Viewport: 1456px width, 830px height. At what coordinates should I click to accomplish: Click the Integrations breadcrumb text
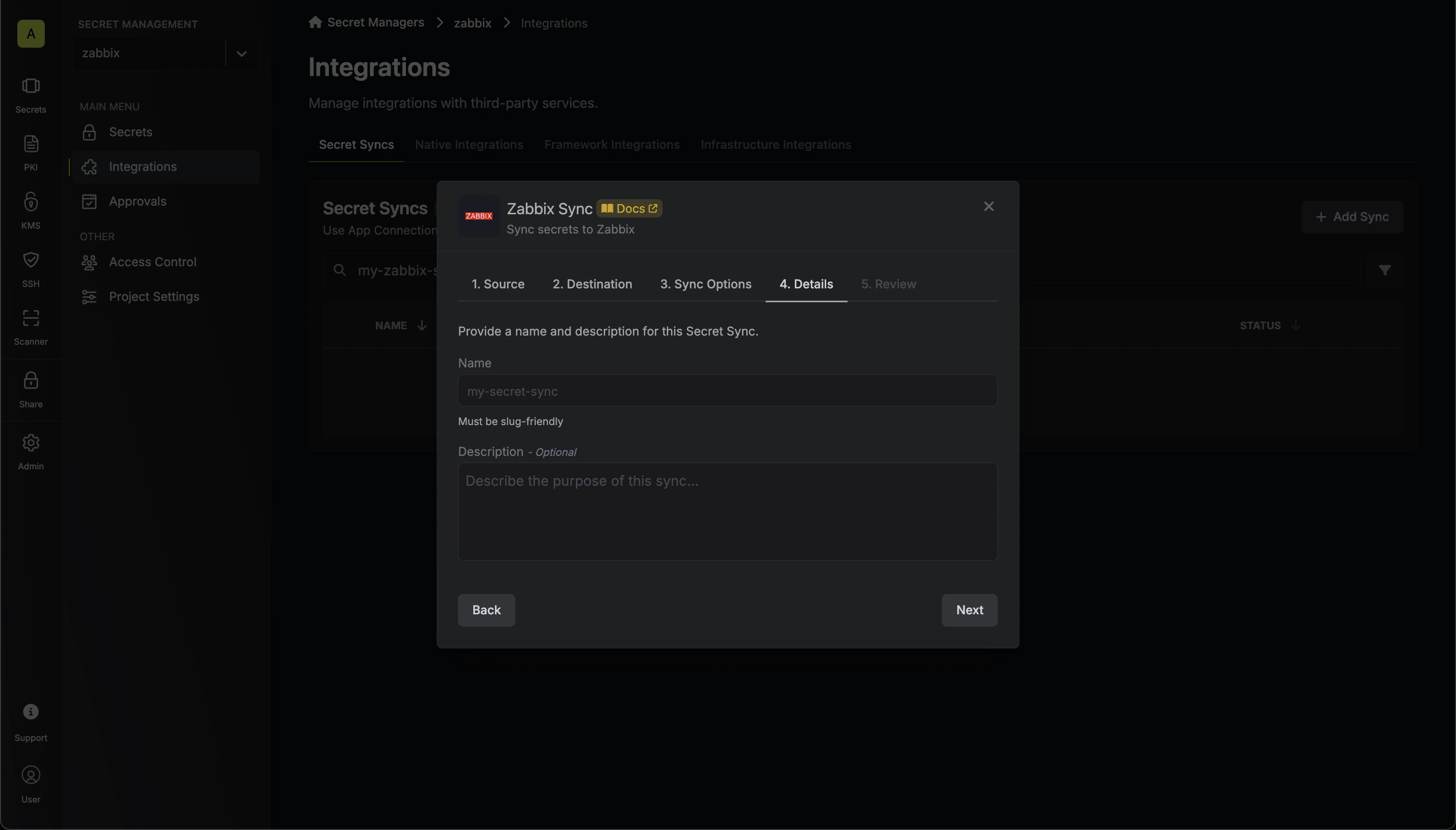pyautogui.click(x=554, y=23)
